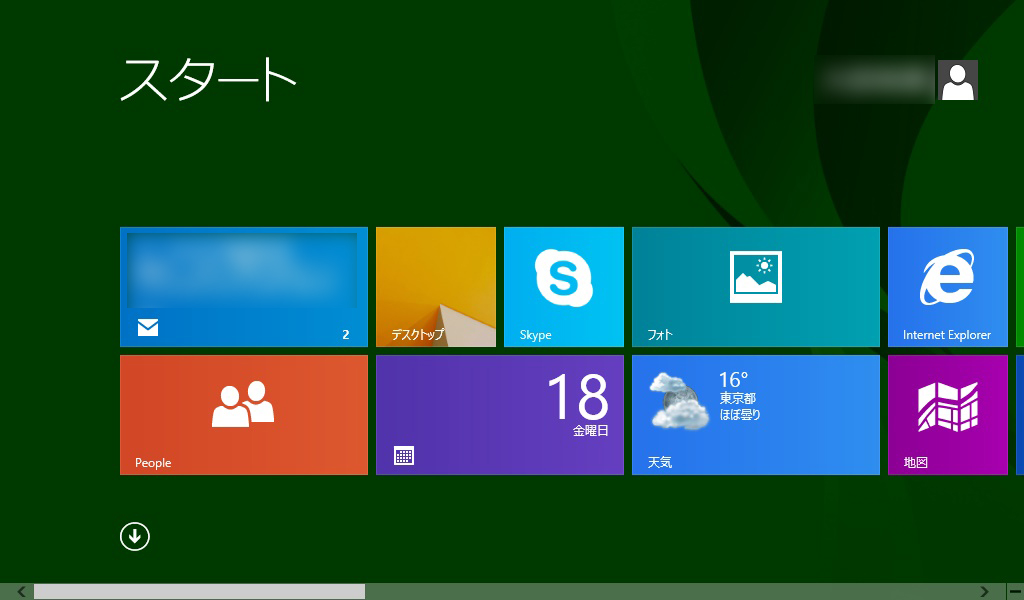Click the user account picture icon

[957, 80]
